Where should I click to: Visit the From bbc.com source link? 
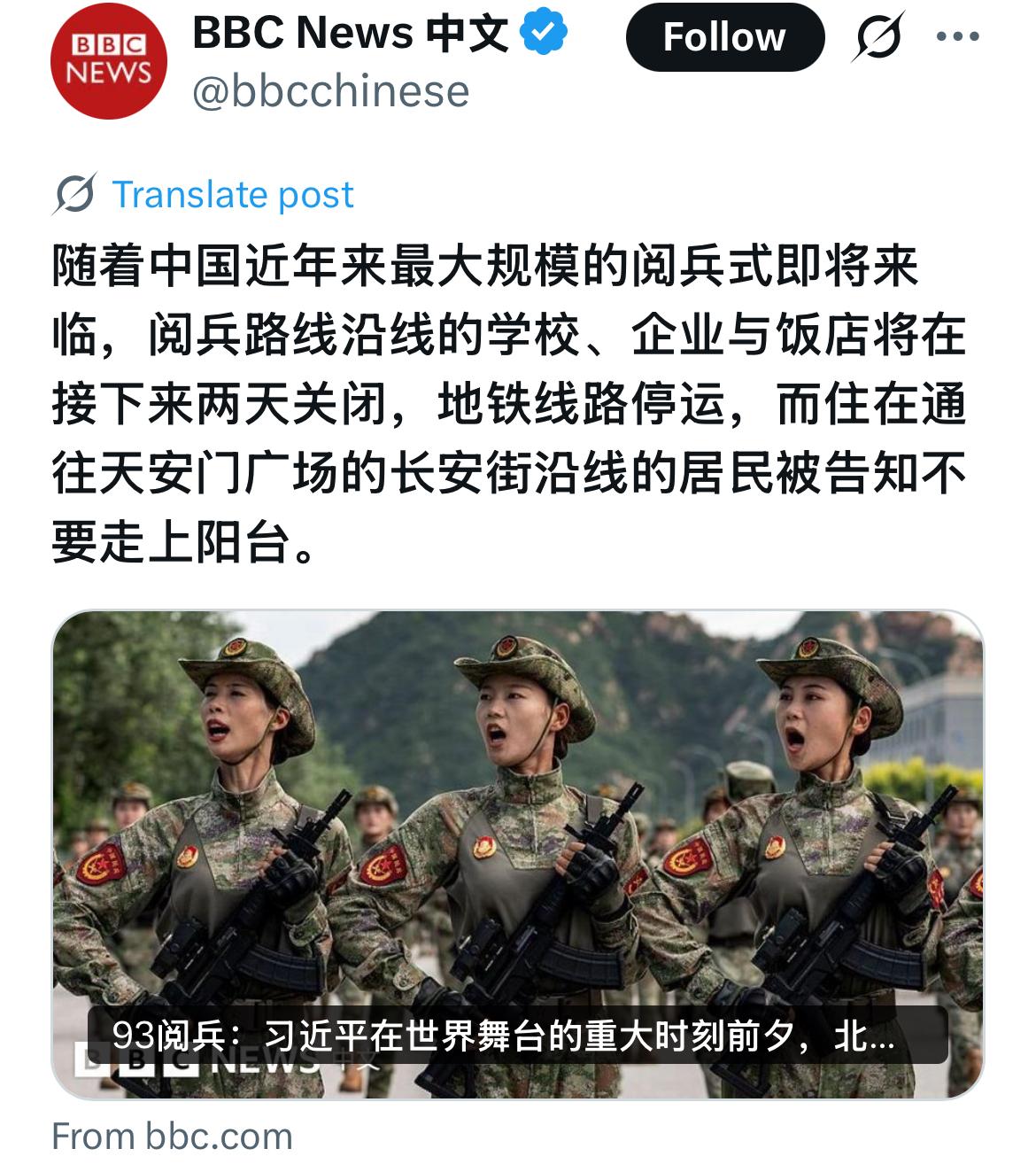[x=172, y=1136]
